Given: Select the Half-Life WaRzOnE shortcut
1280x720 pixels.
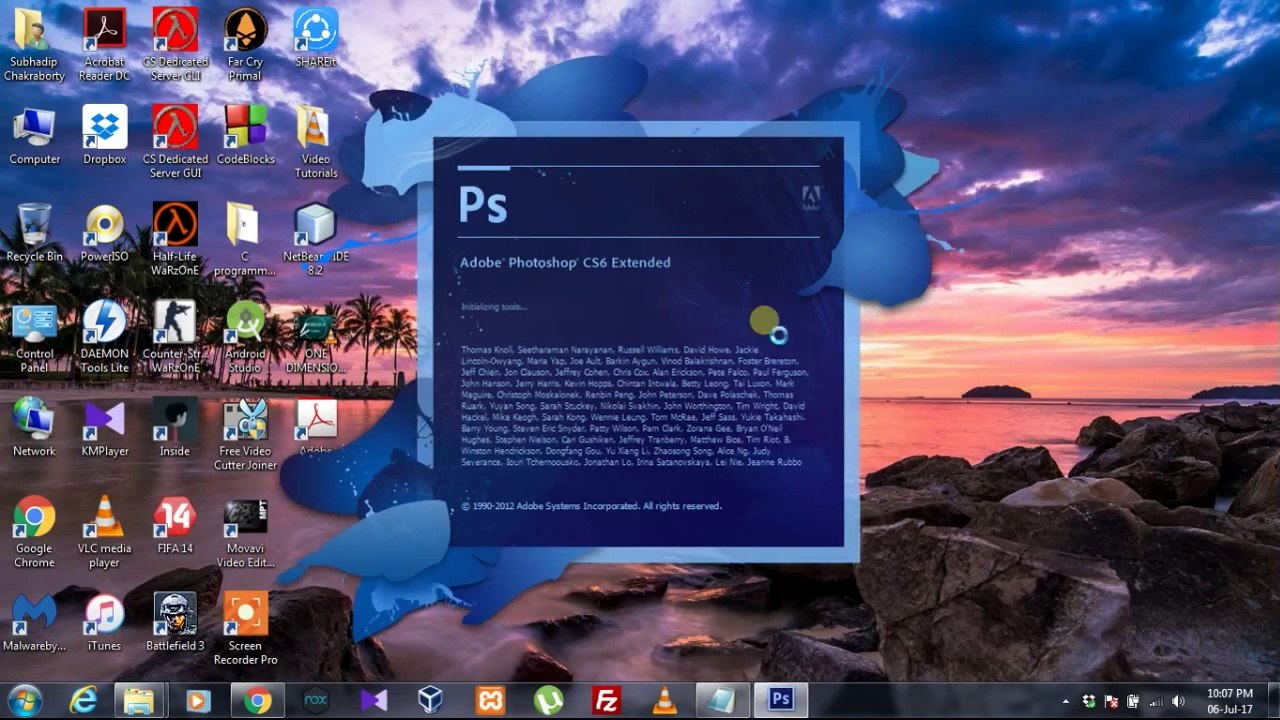Looking at the screenshot, I should point(175,240).
